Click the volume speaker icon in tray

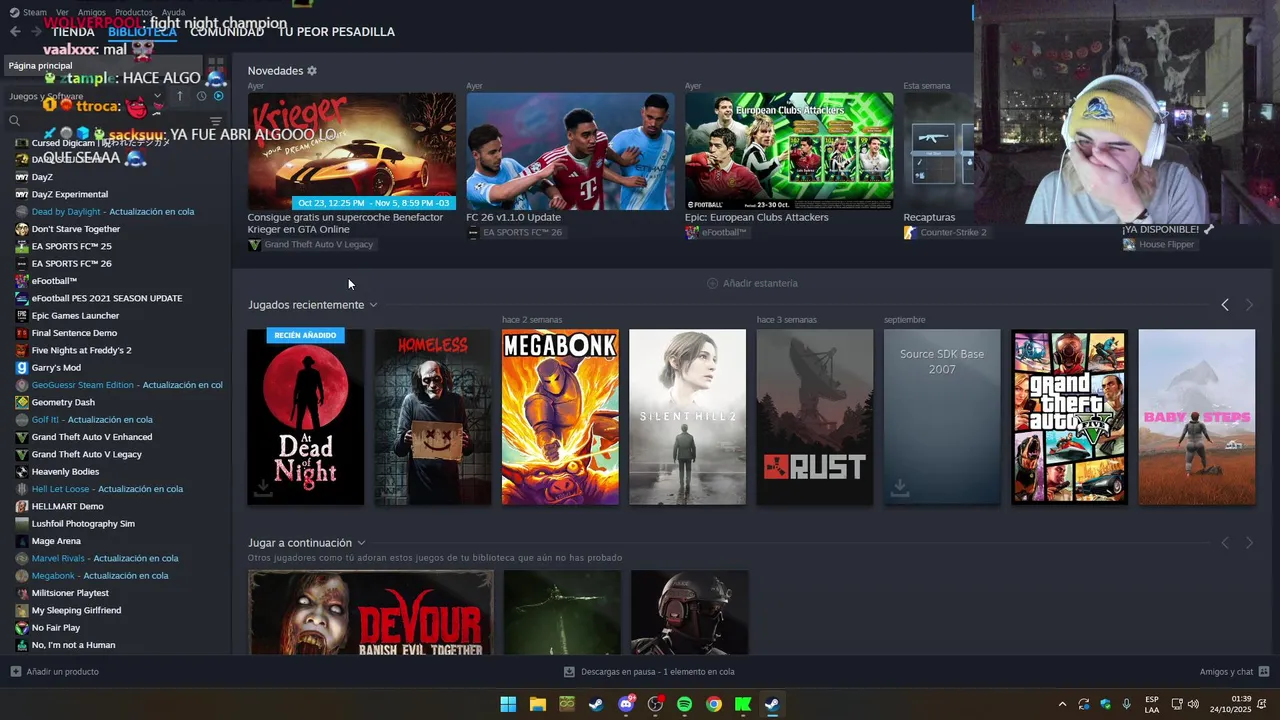click(1193, 704)
